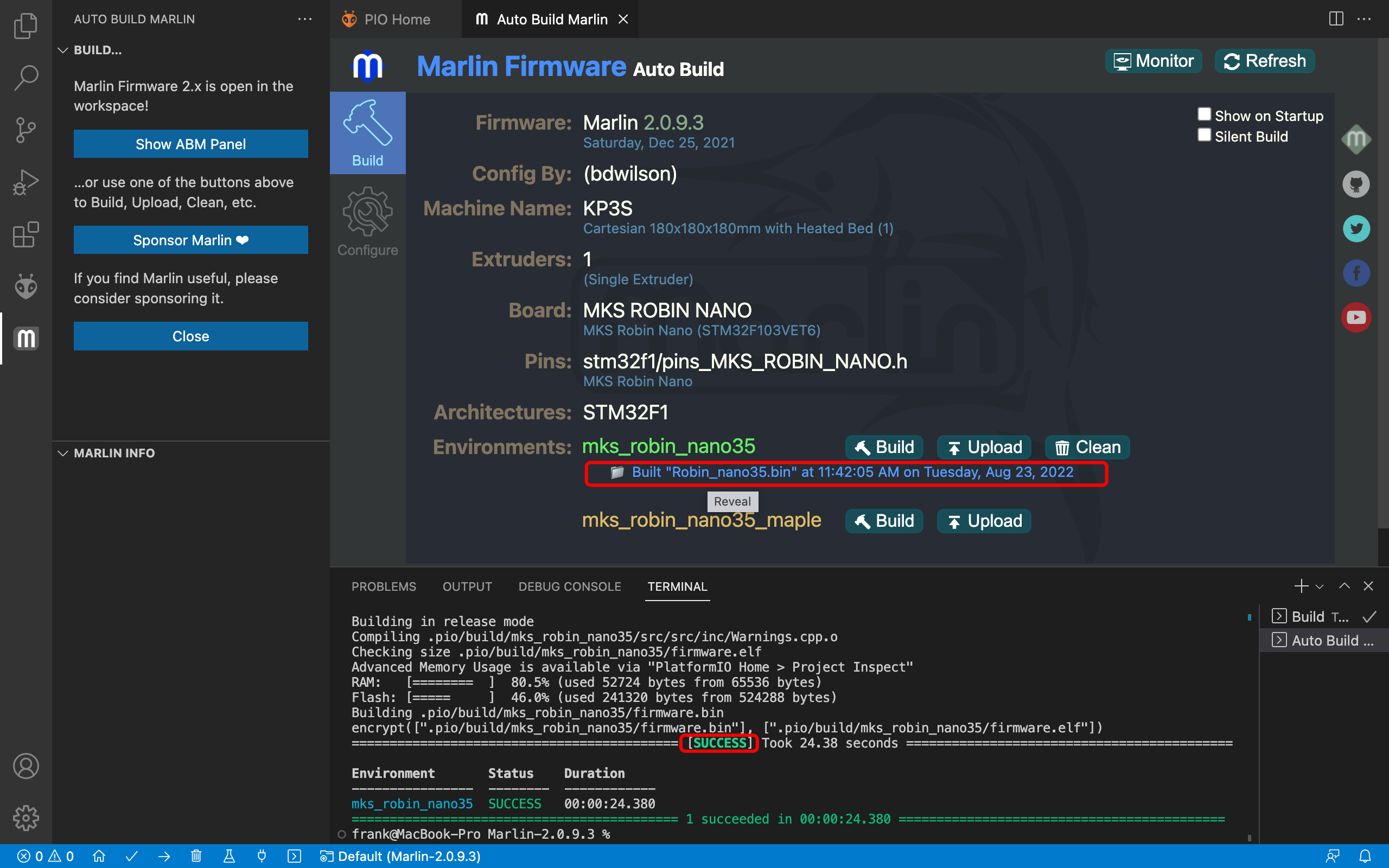Click Upload for mks_robin_nano35 environment
The image size is (1389, 868).
click(984, 447)
